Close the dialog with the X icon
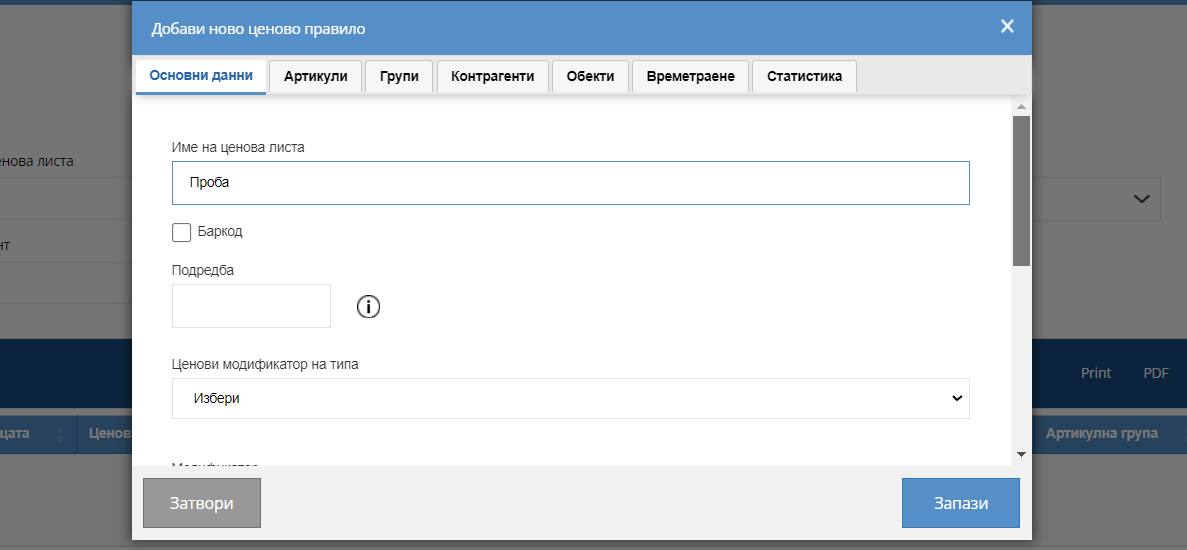The image size is (1187, 550). pyautogui.click(x=1007, y=26)
